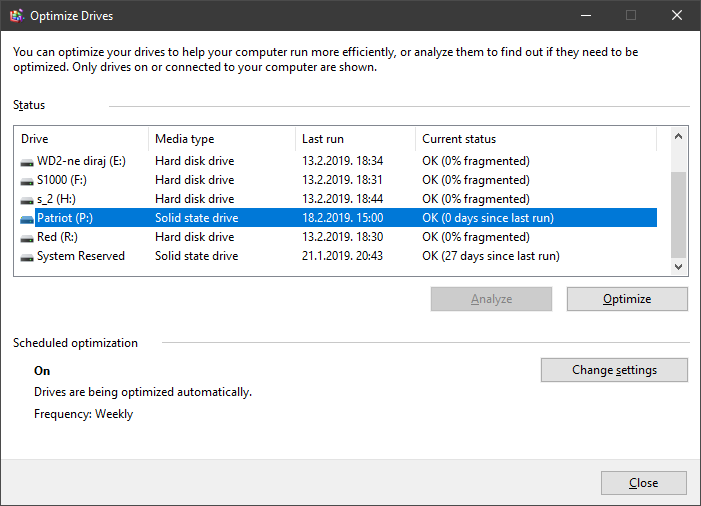Click the Last run column header

pos(355,139)
